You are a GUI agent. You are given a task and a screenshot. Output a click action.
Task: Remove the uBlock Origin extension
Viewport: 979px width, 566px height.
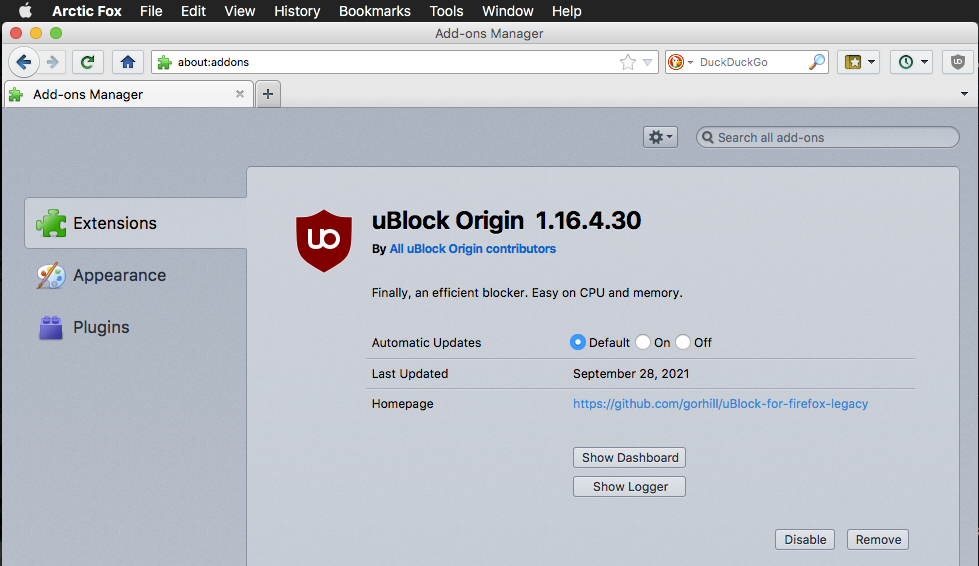tap(878, 540)
